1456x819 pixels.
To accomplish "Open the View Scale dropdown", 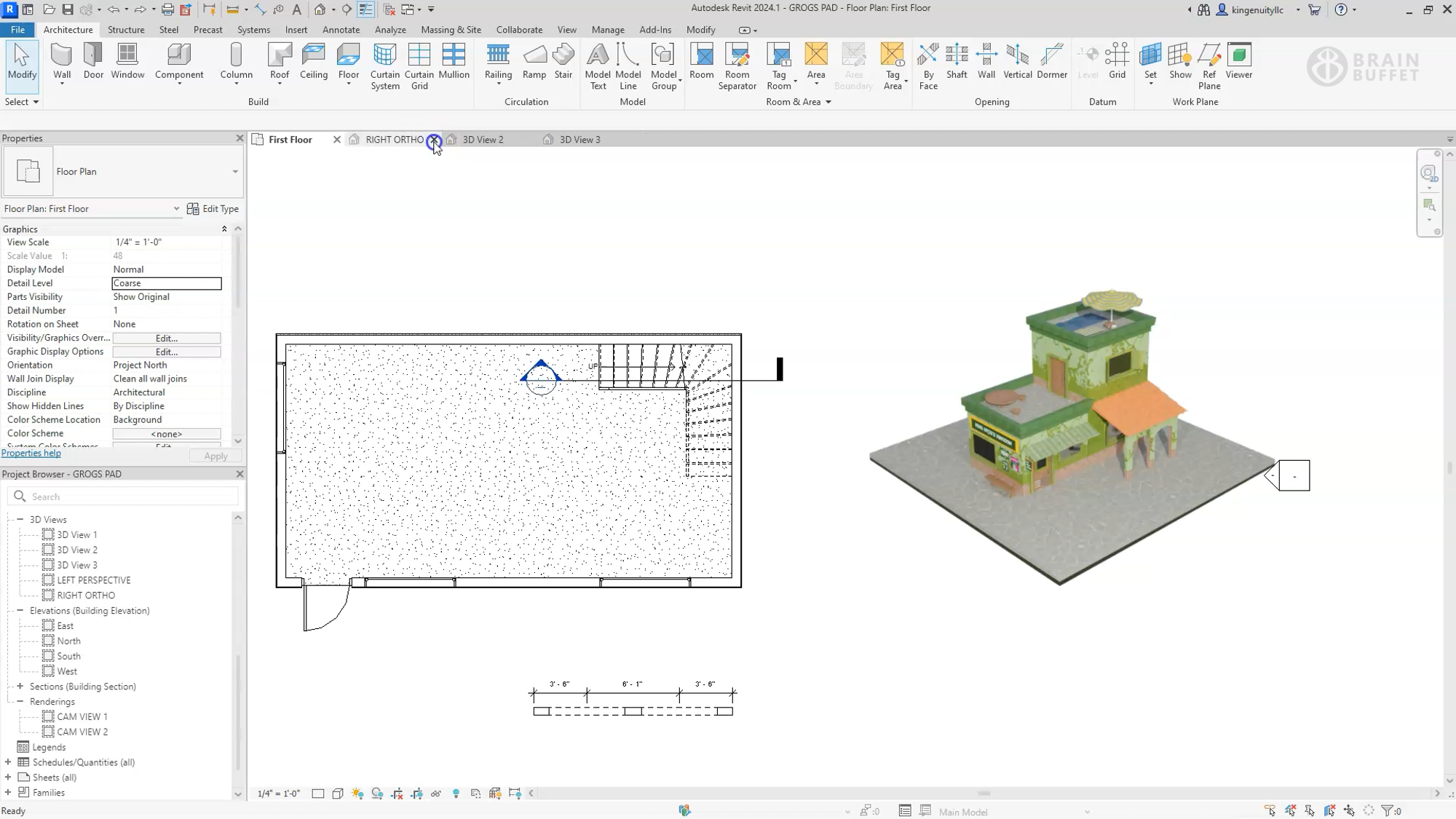I will (x=167, y=242).
